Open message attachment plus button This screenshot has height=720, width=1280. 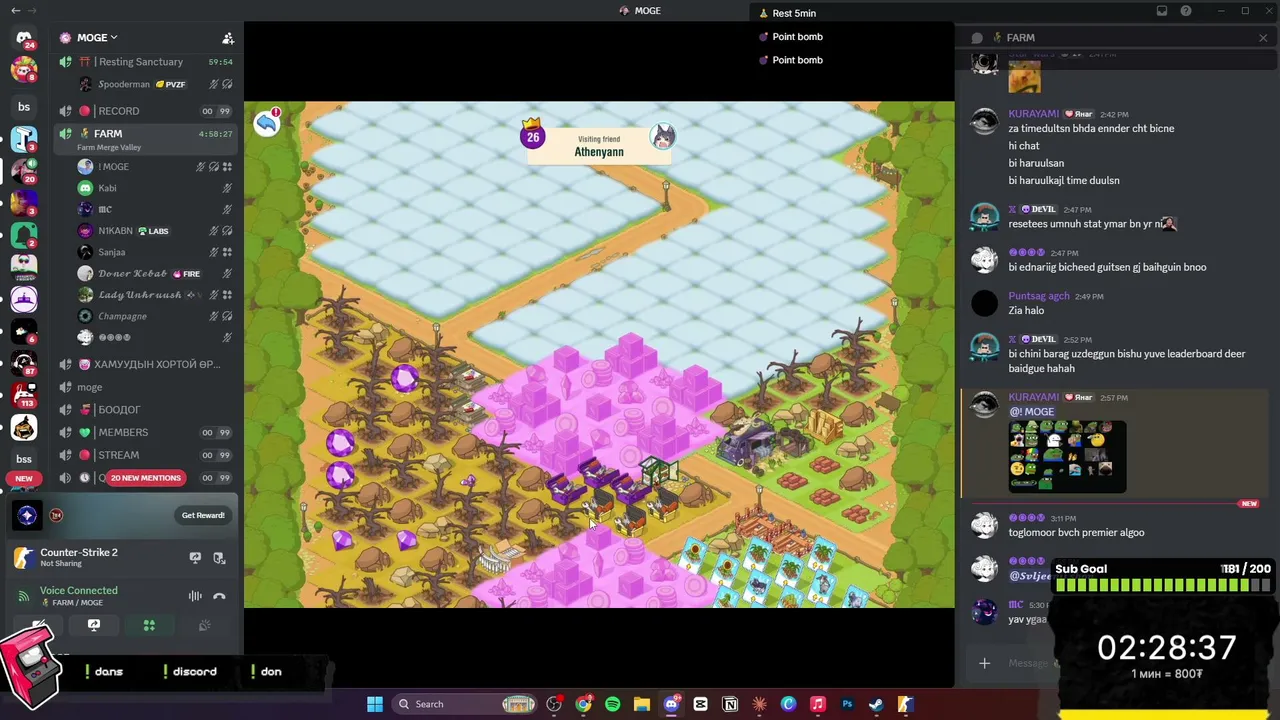coord(984,663)
